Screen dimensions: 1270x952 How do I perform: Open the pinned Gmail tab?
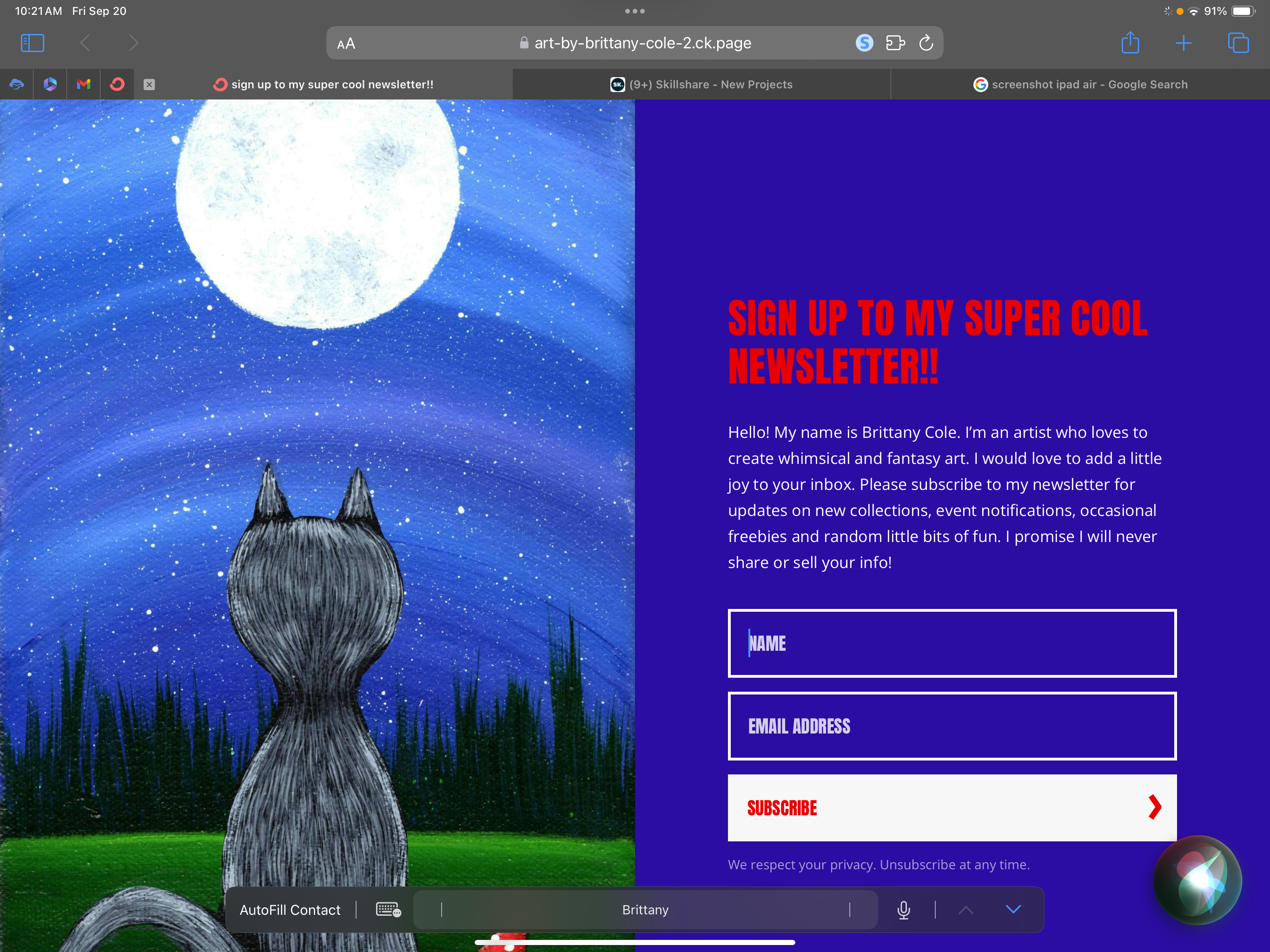pyautogui.click(x=84, y=85)
